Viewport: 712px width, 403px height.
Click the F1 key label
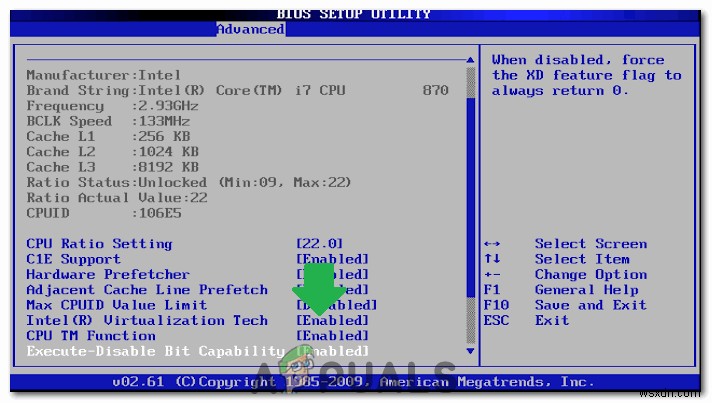point(492,290)
